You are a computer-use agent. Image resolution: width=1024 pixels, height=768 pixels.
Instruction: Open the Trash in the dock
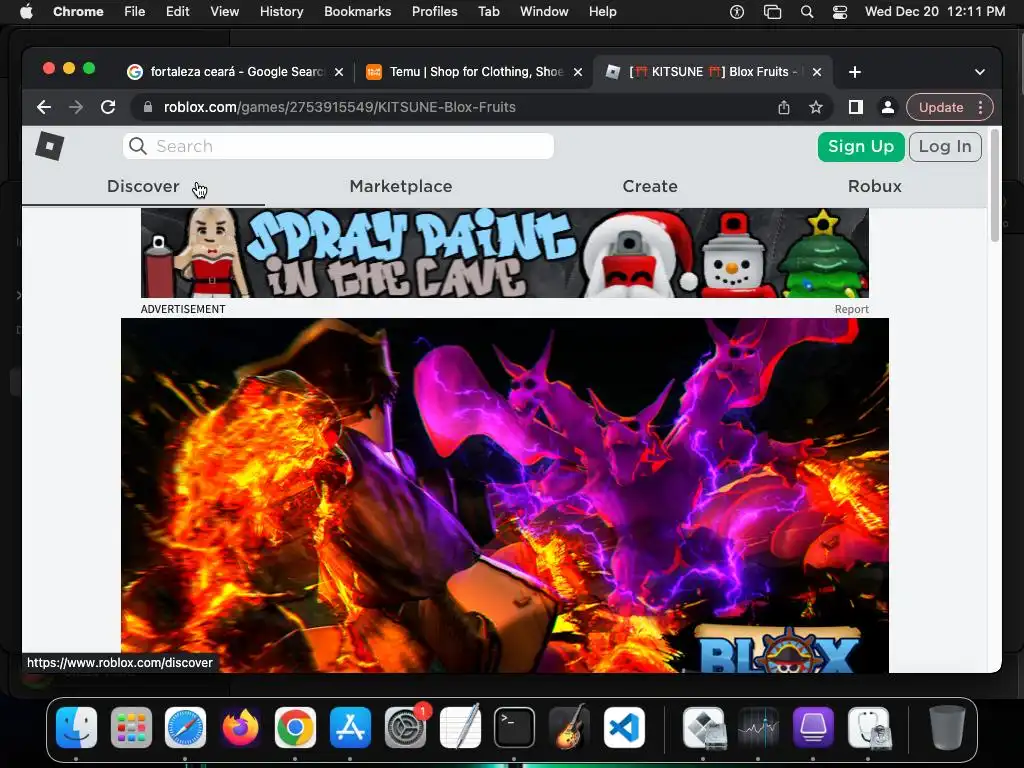tap(947, 728)
